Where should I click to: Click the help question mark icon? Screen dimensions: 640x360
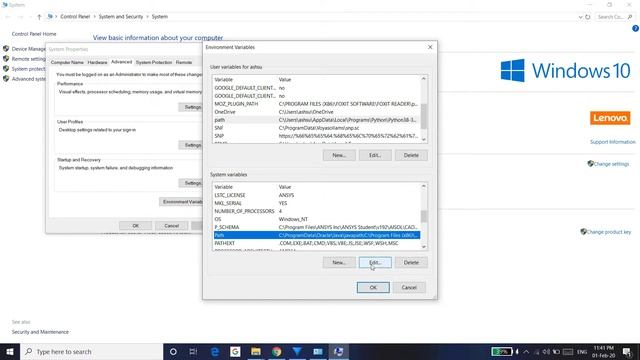point(636,29)
